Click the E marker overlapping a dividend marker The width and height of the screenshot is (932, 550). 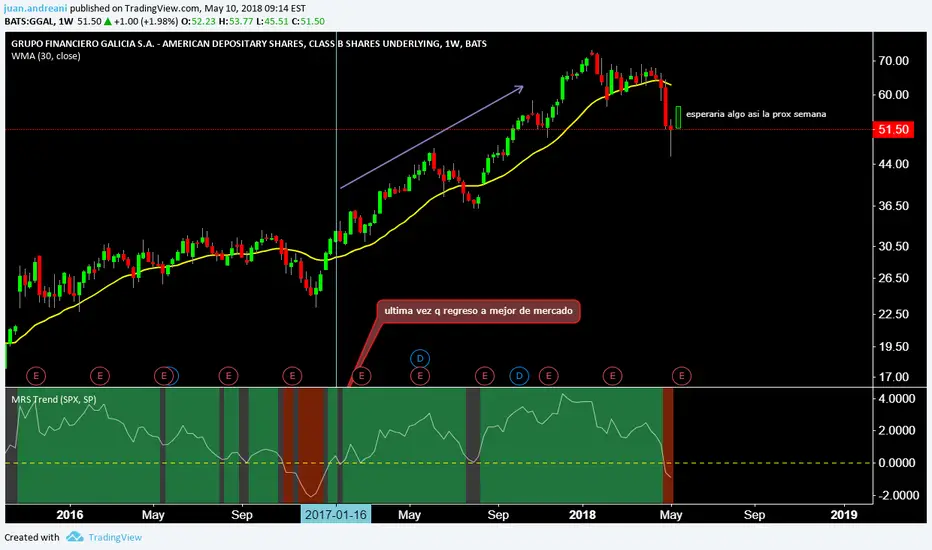(x=163, y=376)
